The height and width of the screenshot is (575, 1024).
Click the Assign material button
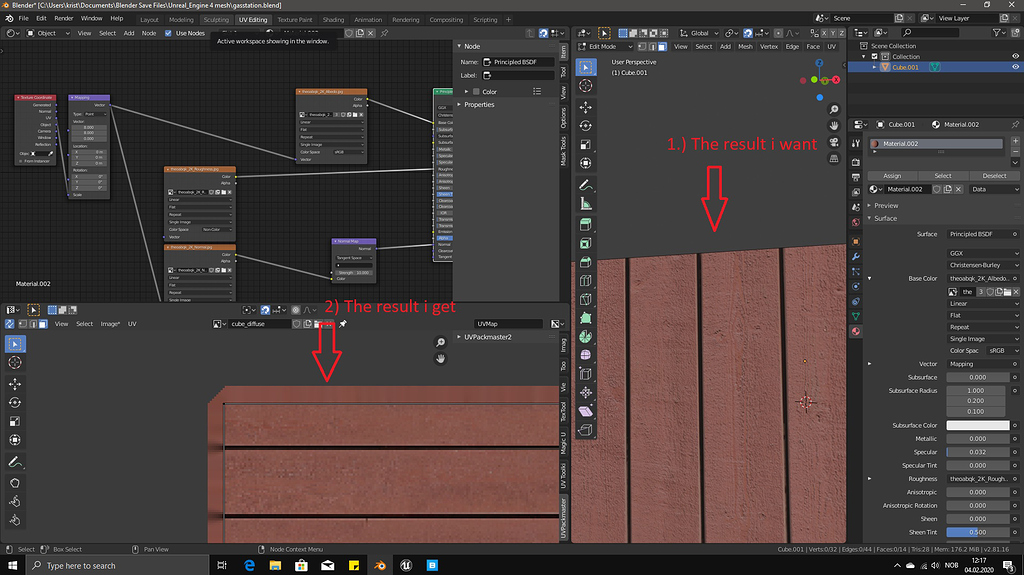tap(892, 175)
